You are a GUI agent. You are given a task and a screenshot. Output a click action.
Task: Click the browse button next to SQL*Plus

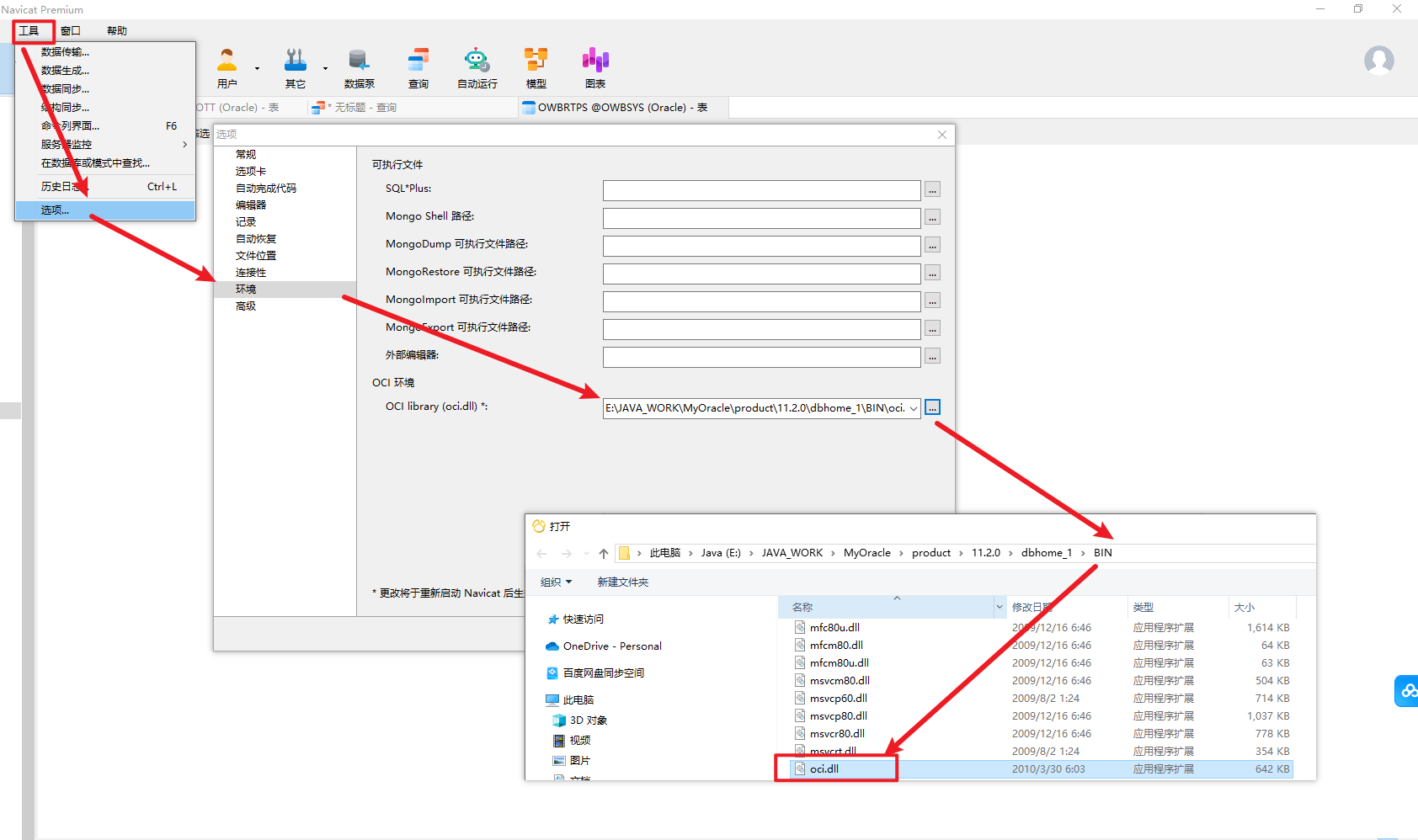click(x=932, y=190)
